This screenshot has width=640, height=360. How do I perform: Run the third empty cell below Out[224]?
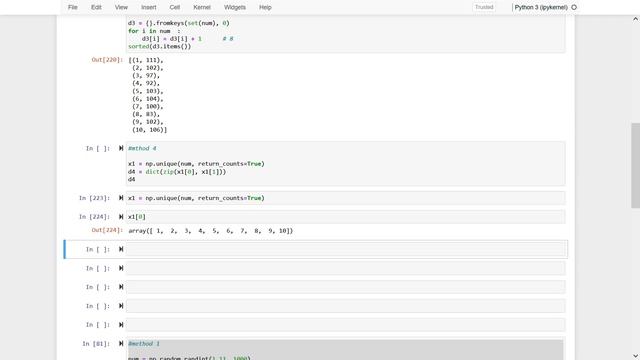121,287
